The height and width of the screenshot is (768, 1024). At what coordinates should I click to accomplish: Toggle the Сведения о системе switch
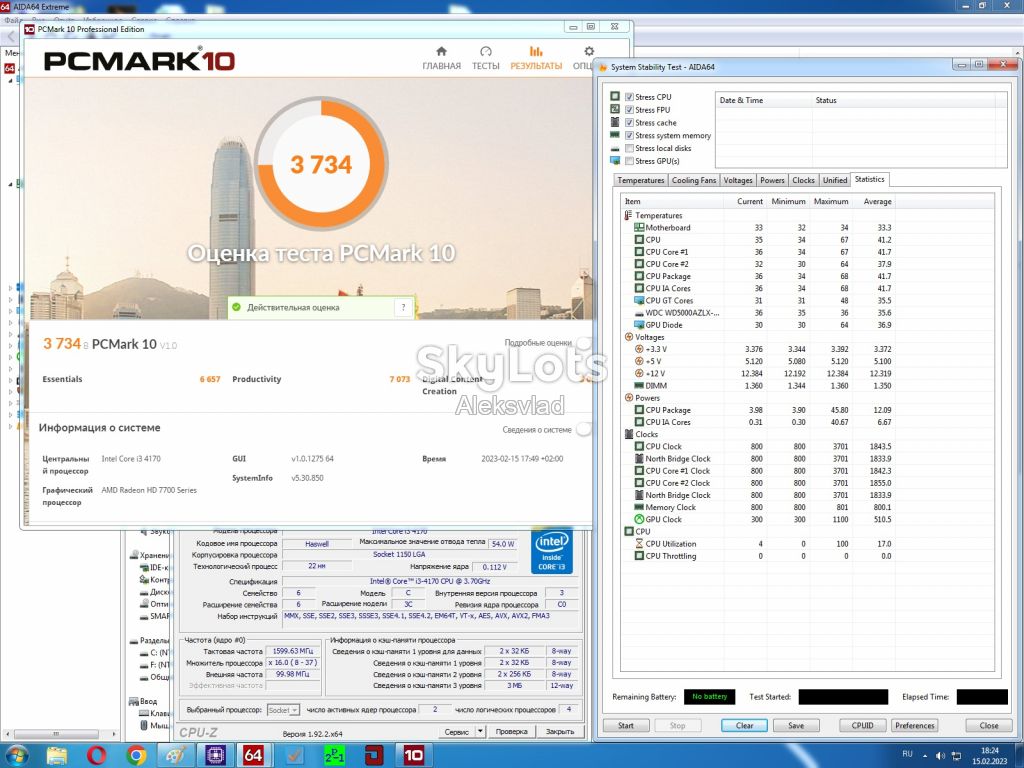[583, 429]
